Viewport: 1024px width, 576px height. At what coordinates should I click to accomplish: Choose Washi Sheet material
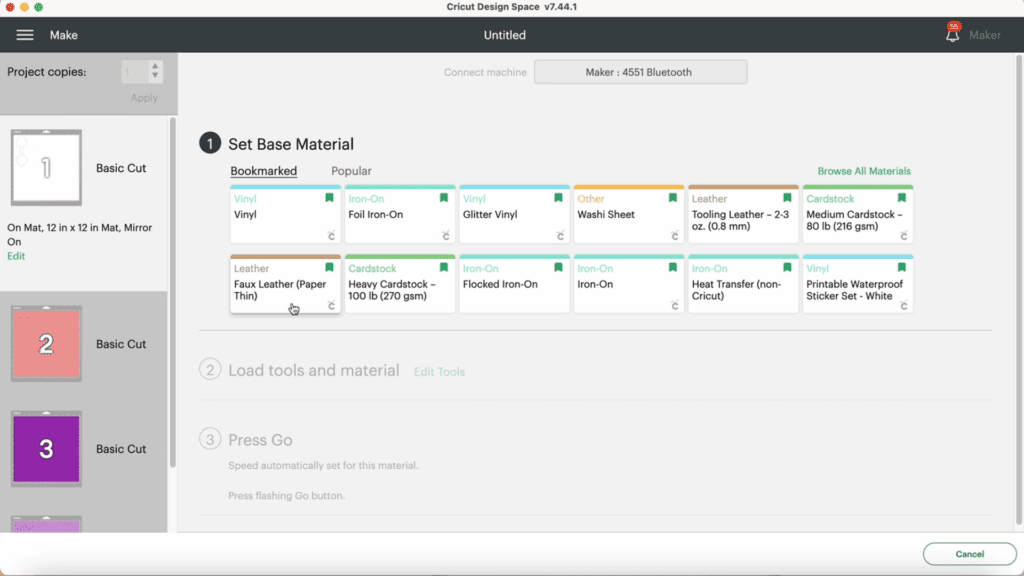(628, 214)
